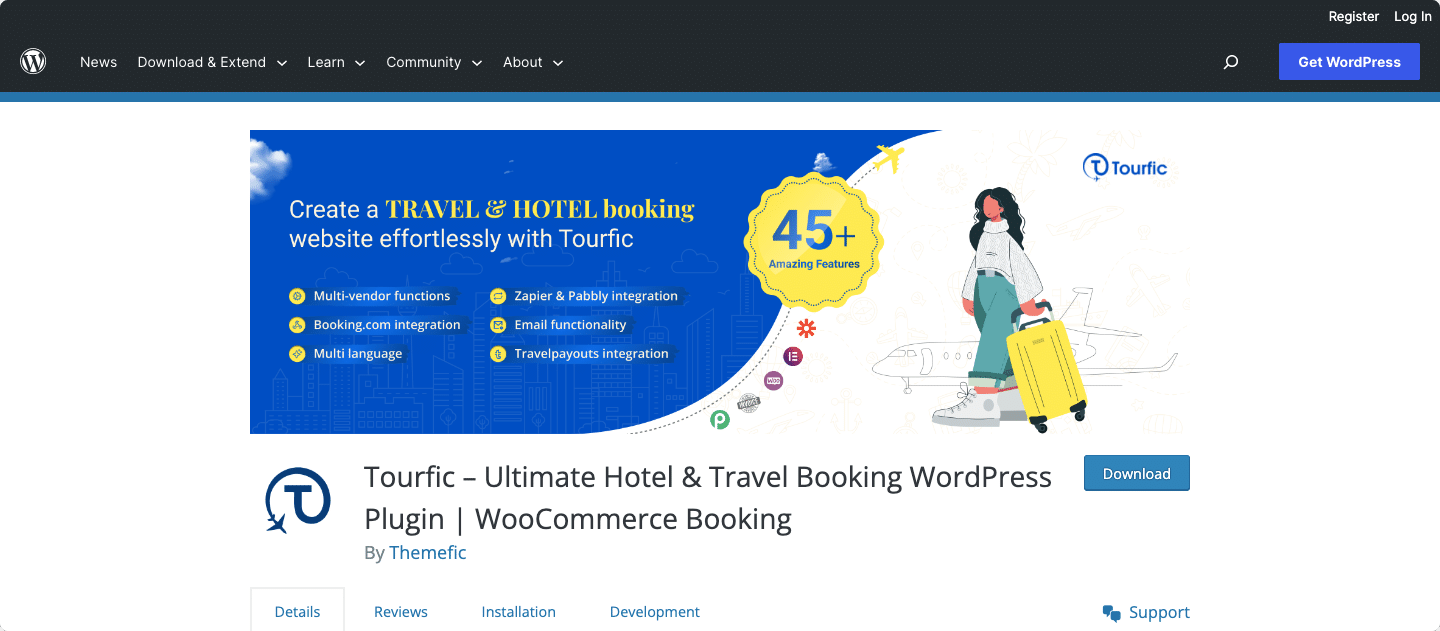
Task: Open the News menu item
Action: point(98,62)
